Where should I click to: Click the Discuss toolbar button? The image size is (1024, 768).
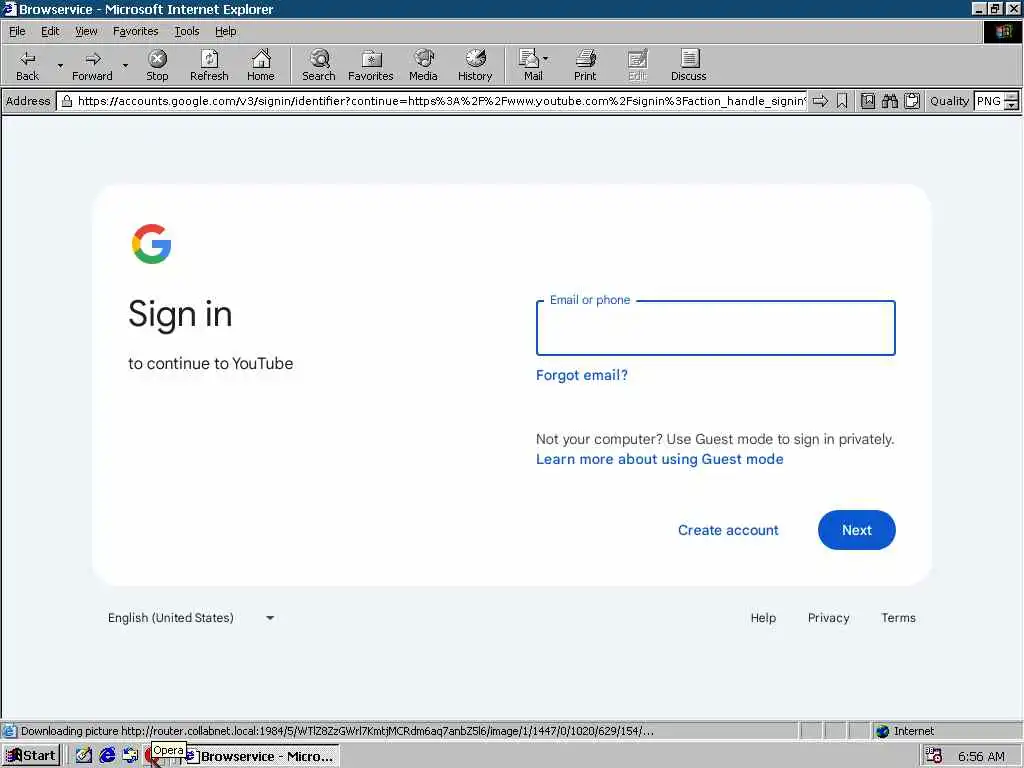pyautogui.click(x=688, y=65)
